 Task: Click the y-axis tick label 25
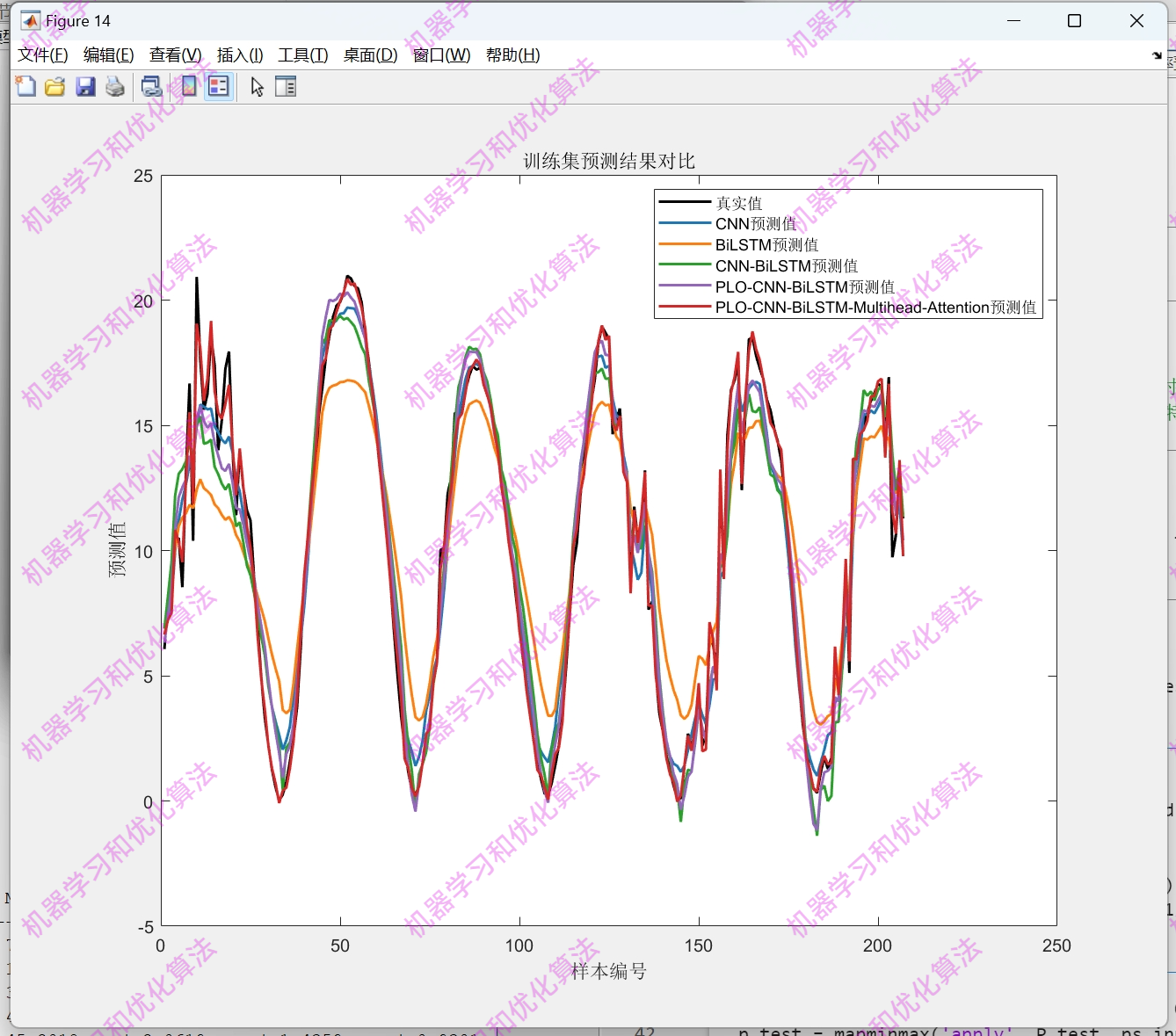tap(143, 176)
